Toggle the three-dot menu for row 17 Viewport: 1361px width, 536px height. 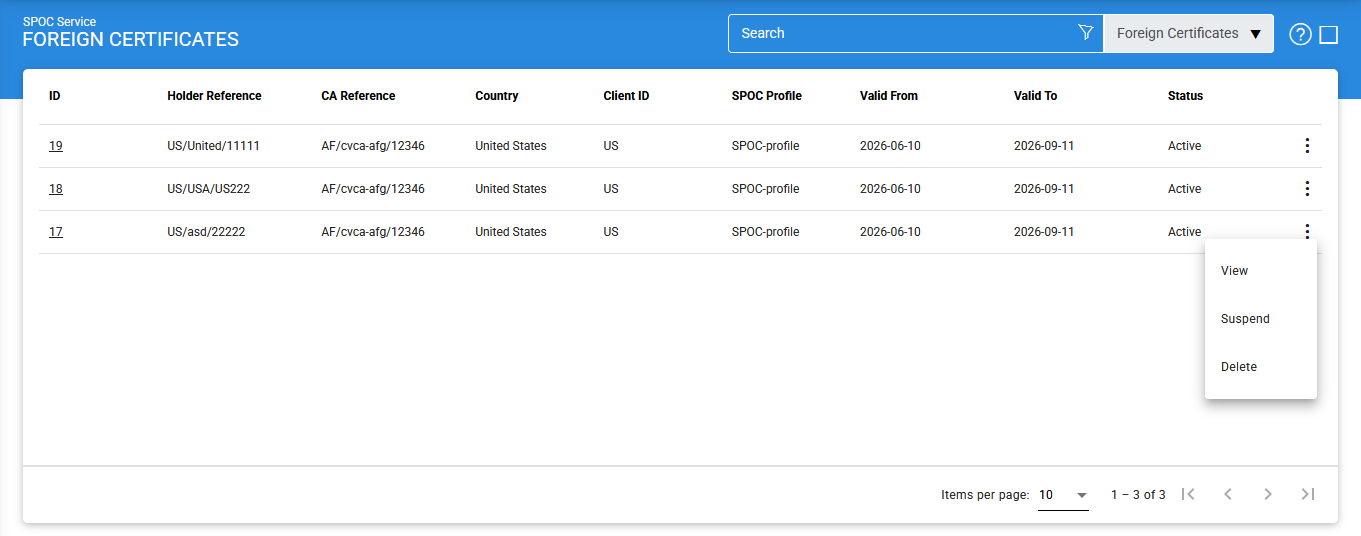(1306, 232)
